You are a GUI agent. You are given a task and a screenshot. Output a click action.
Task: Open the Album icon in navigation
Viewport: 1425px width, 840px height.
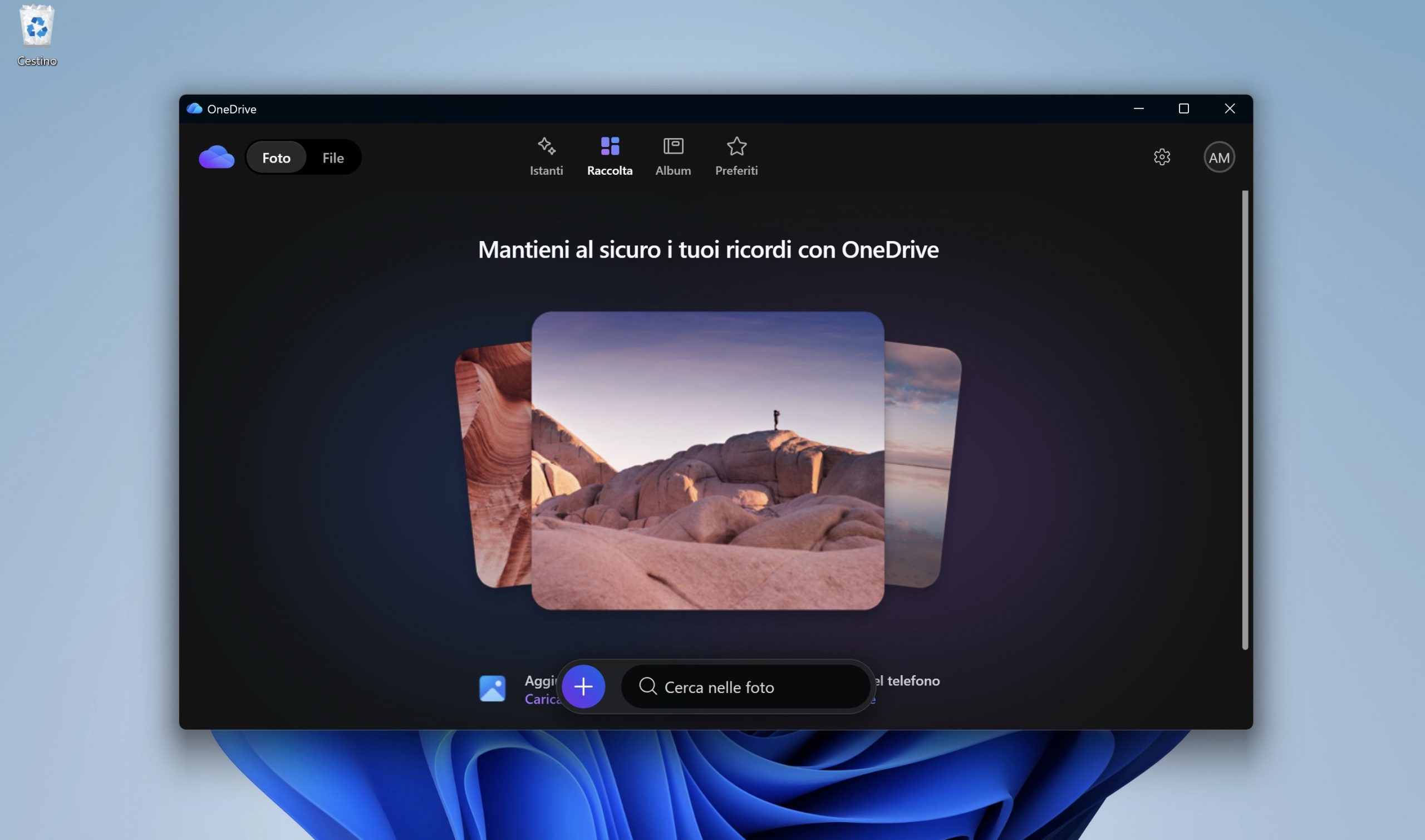(x=673, y=146)
